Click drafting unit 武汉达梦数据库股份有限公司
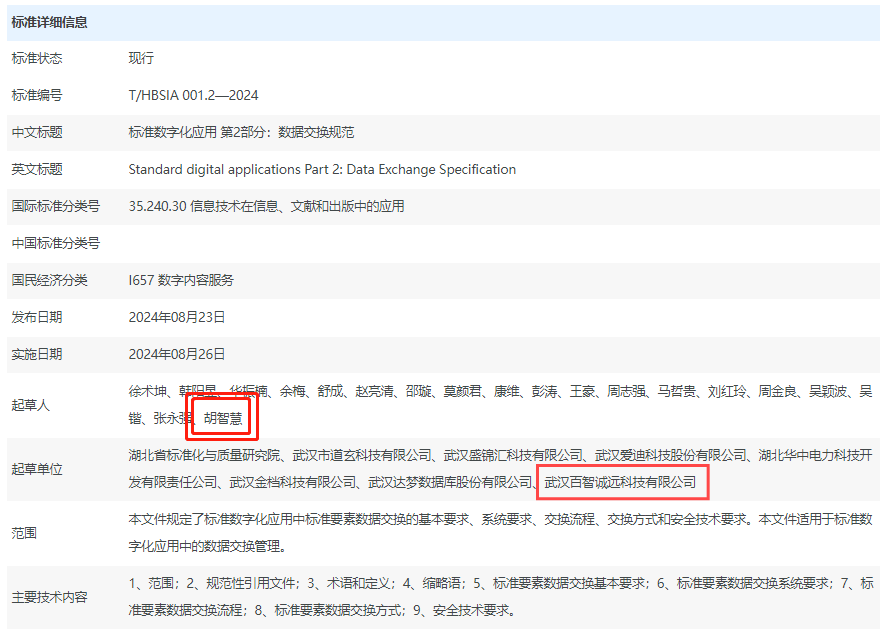This screenshot has width=887, height=639. 450,482
